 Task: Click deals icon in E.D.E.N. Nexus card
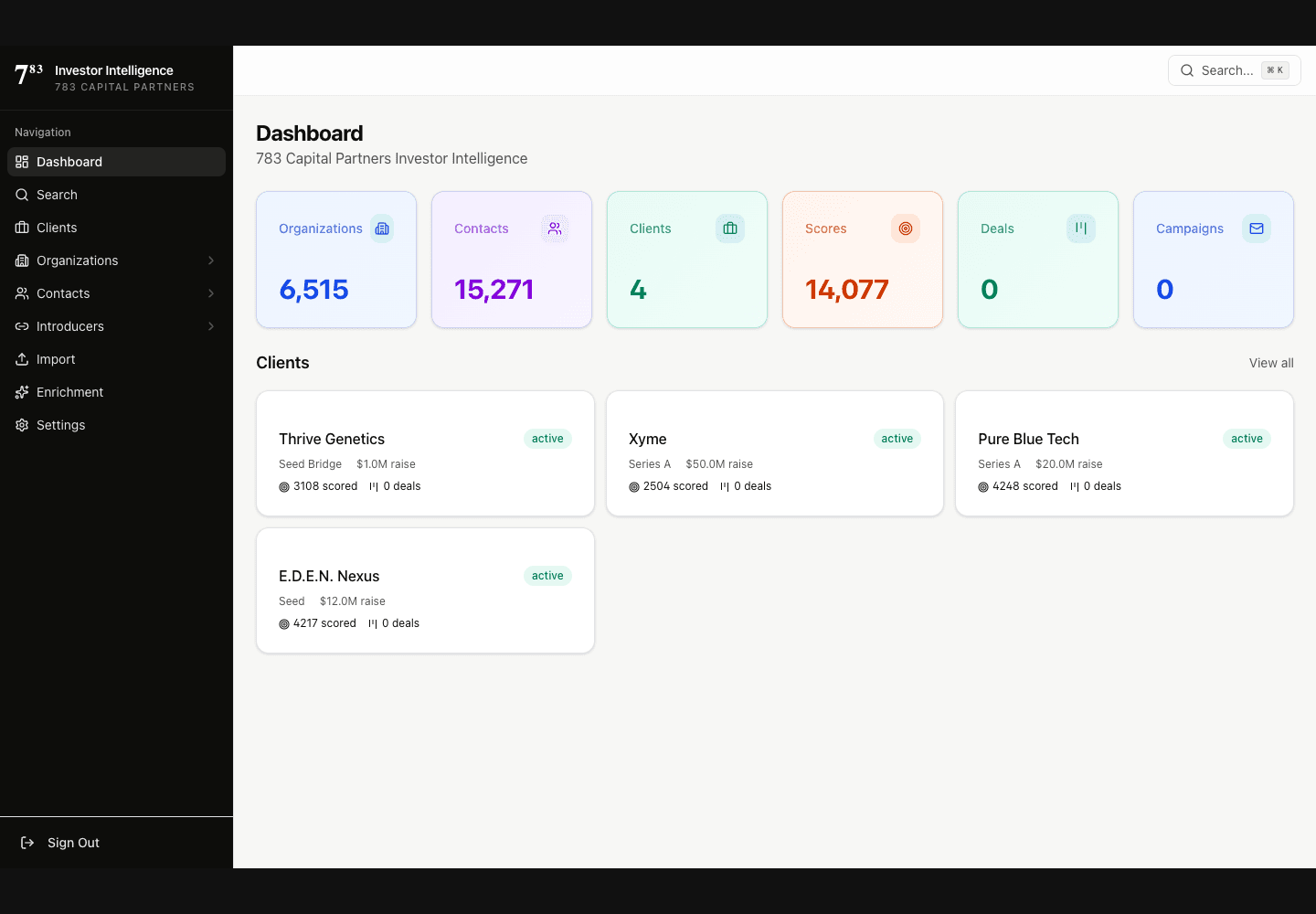click(x=373, y=624)
